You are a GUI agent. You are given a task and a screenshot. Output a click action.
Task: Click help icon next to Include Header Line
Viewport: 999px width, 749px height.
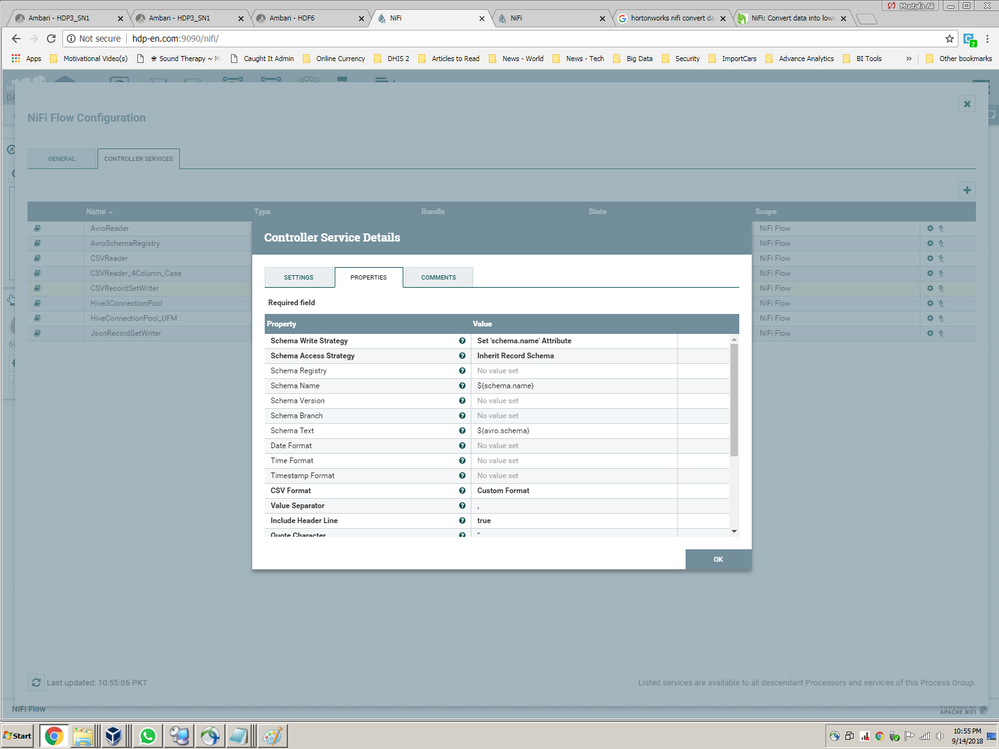click(461, 520)
